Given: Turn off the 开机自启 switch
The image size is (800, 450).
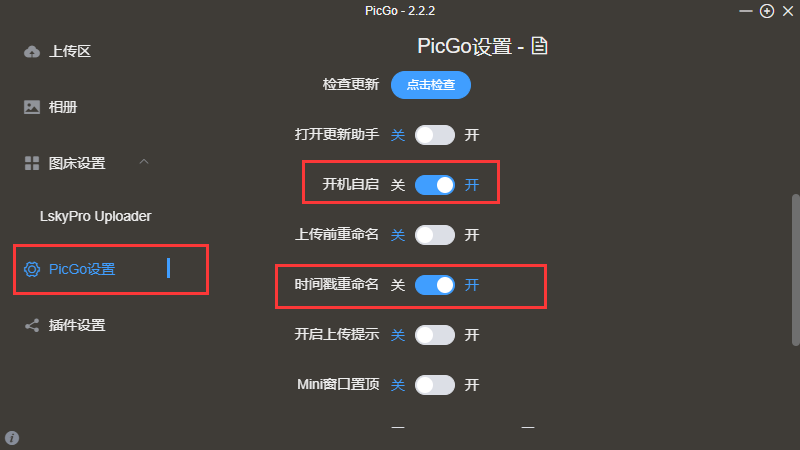Looking at the screenshot, I should [x=435, y=185].
